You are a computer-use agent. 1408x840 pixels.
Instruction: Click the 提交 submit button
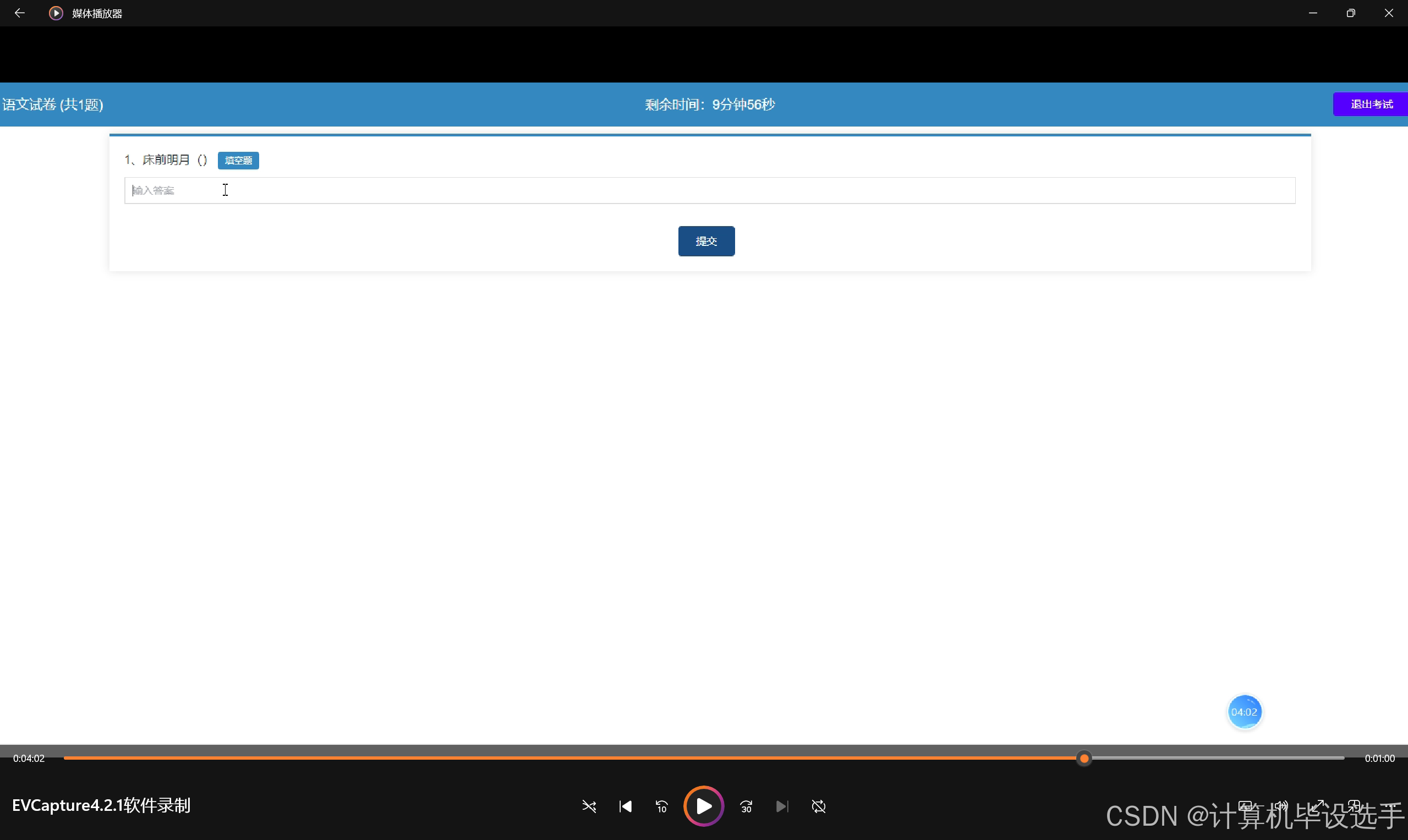(x=706, y=241)
